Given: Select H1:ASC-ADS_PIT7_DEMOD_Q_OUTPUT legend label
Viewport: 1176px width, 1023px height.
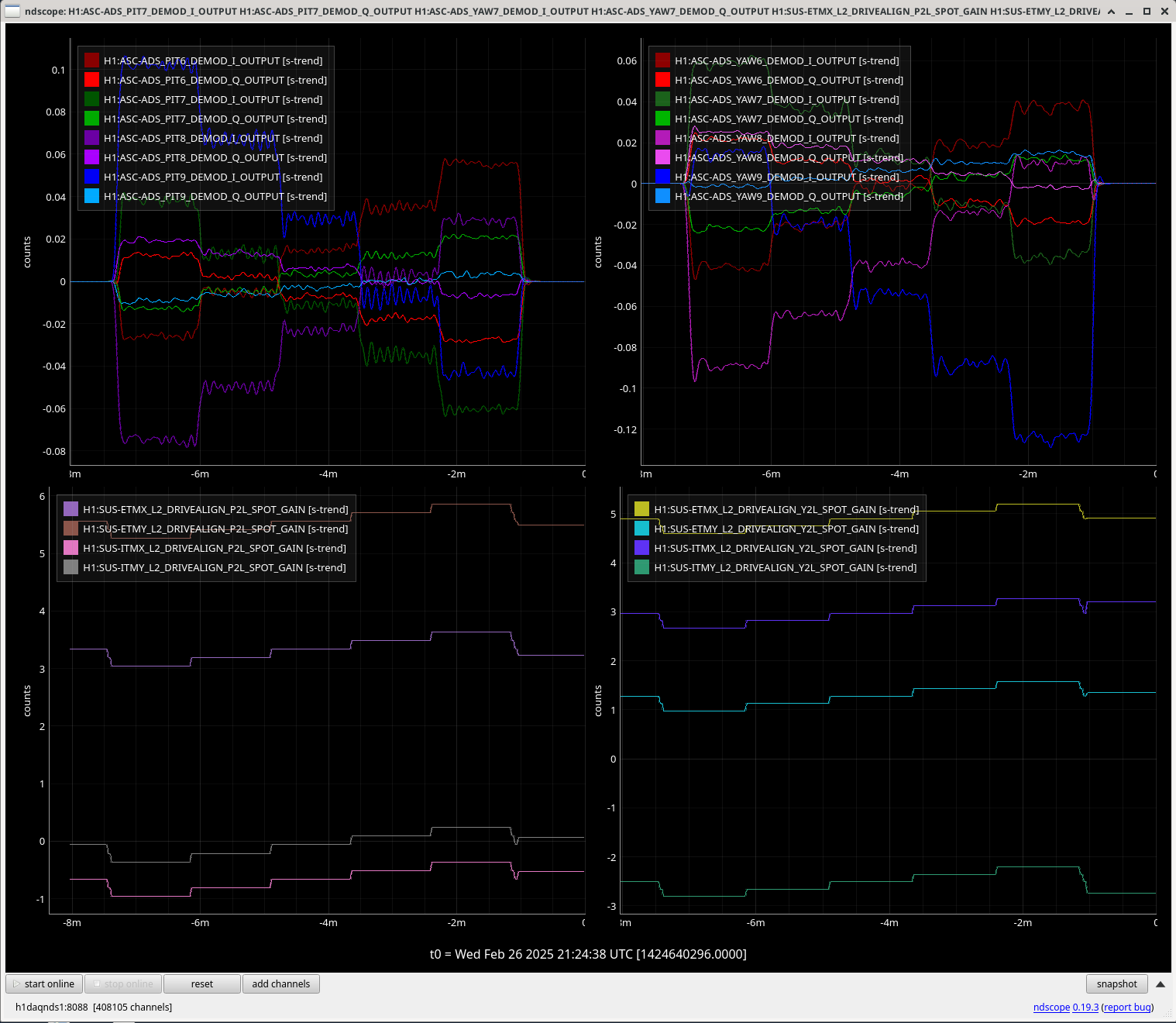Looking at the screenshot, I should pyautogui.click(x=215, y=119).
